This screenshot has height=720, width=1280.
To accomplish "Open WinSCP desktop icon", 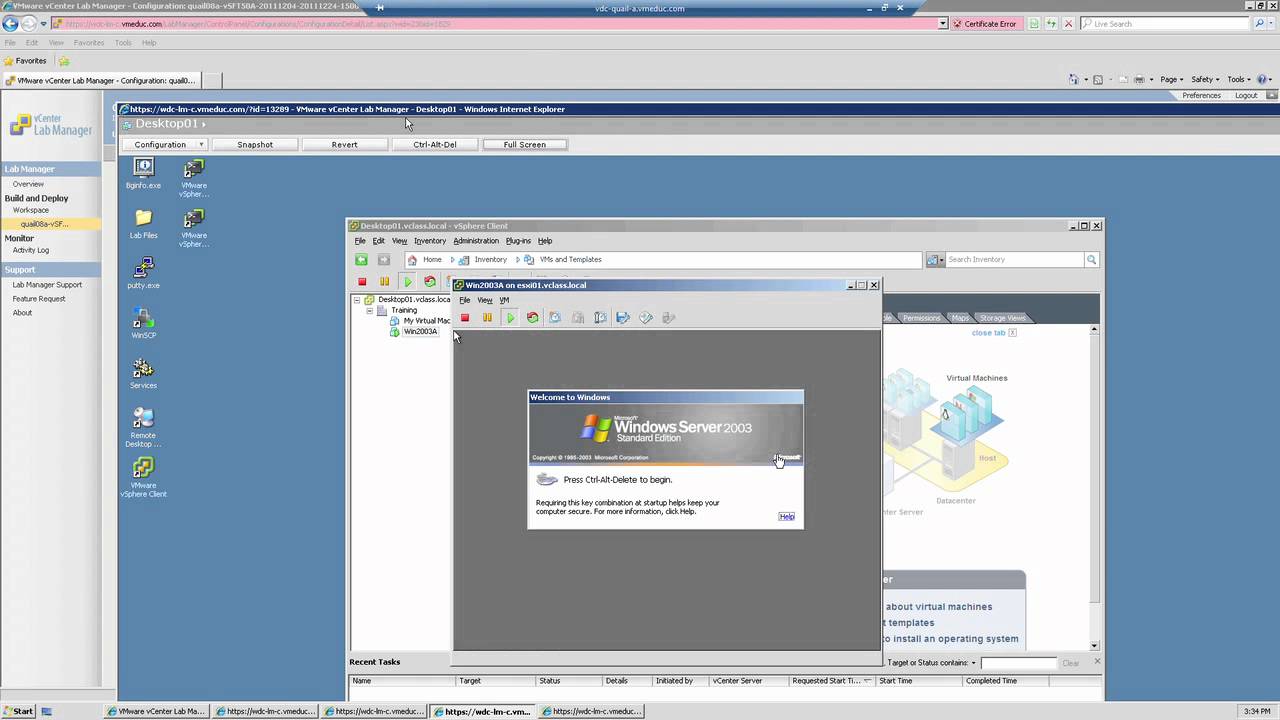I will (x=143, y=323).
